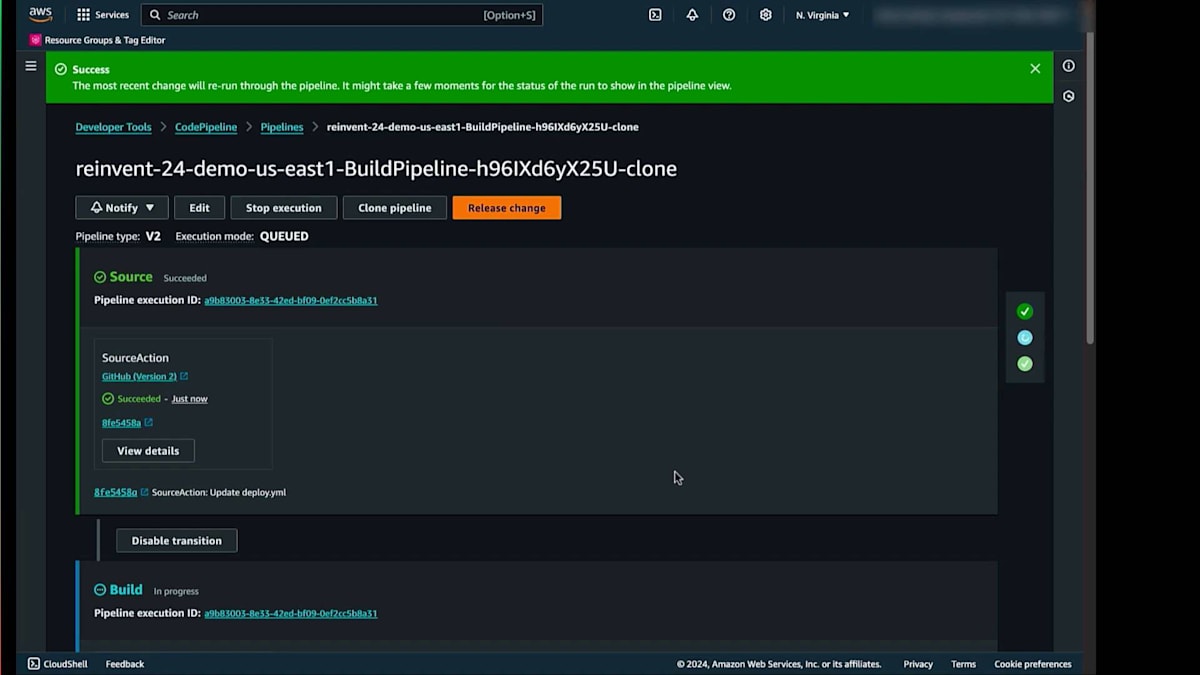Viewport: 1200px width, 675px height.
Task: Open the notifications bell
Action: coord(692,15)
